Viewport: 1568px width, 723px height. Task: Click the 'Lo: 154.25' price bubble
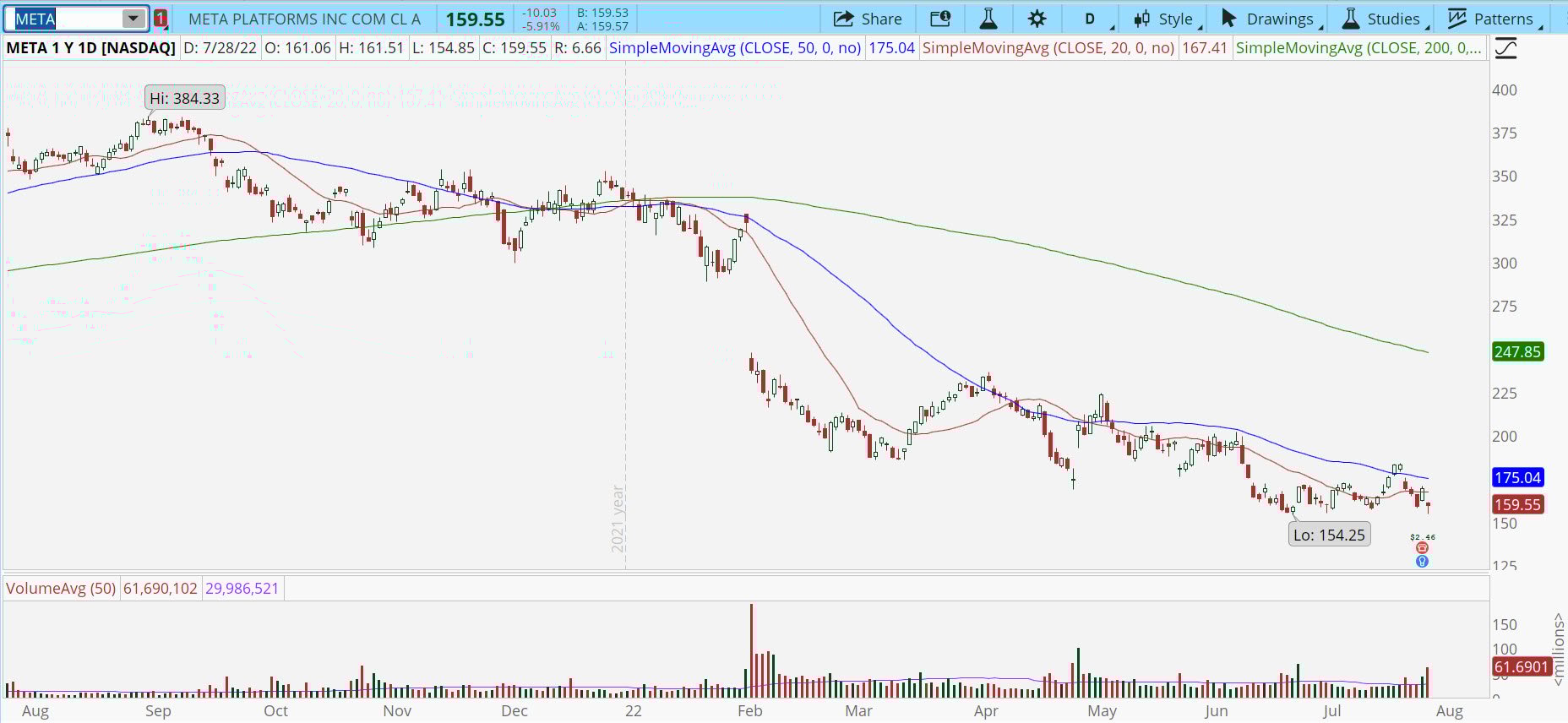point(1329,535)
